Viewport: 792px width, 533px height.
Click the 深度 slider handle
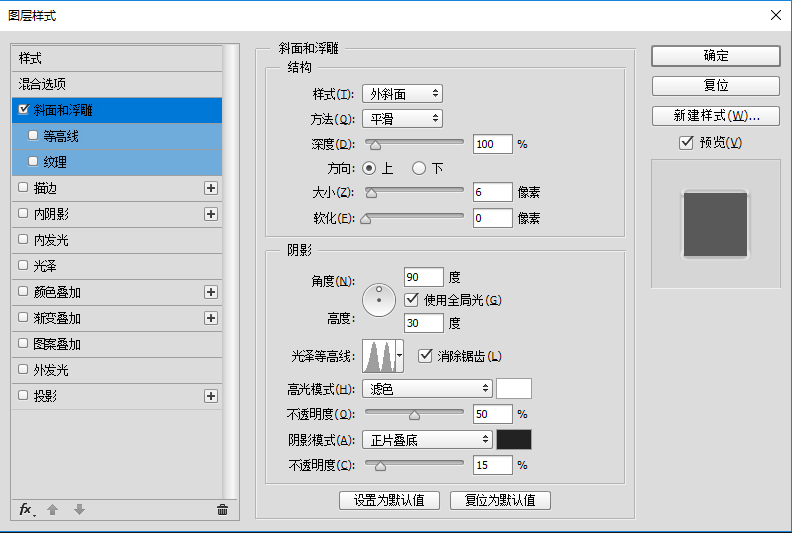pos(375,146)
